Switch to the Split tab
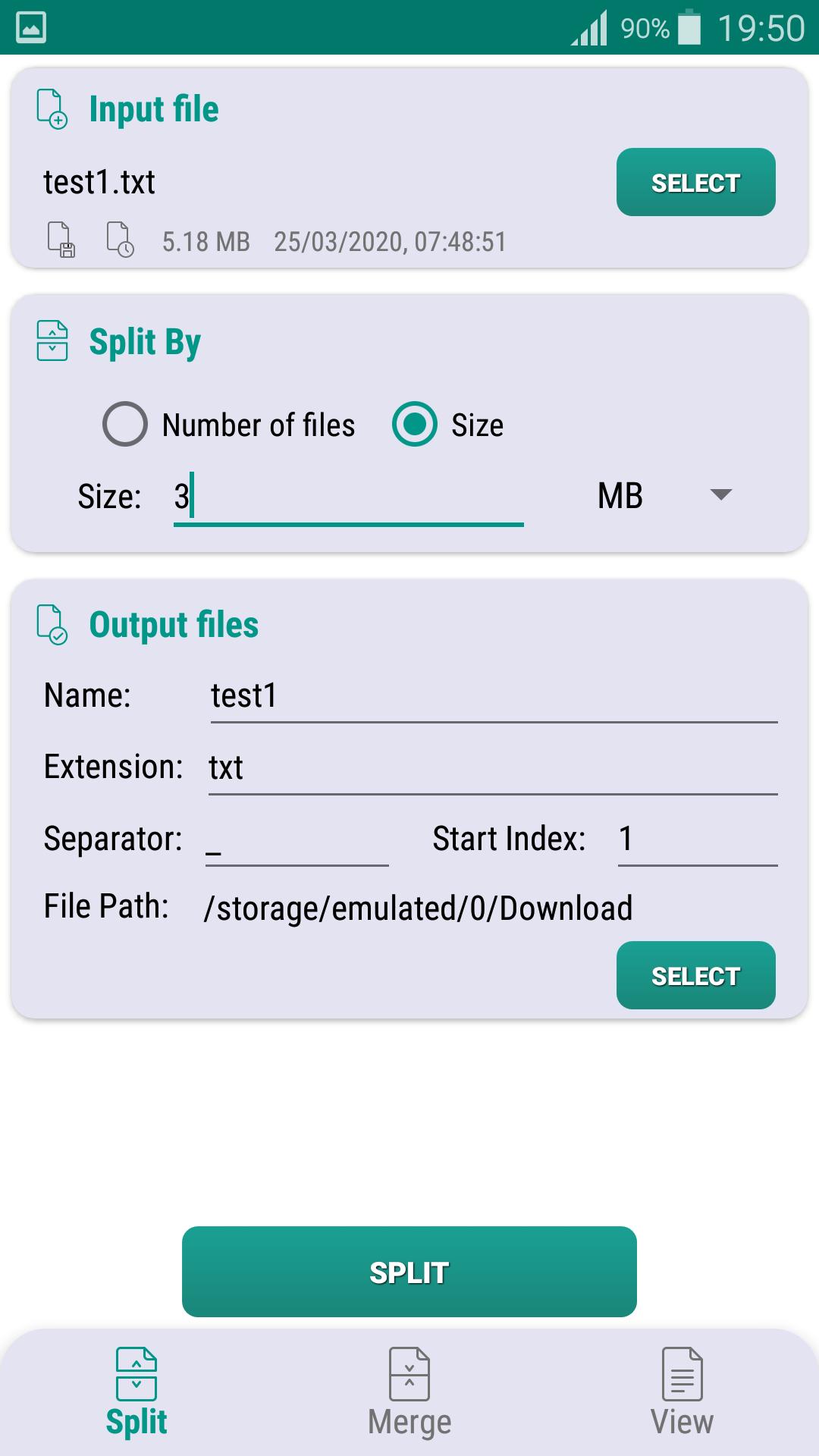 click(x=136, y=1393)
